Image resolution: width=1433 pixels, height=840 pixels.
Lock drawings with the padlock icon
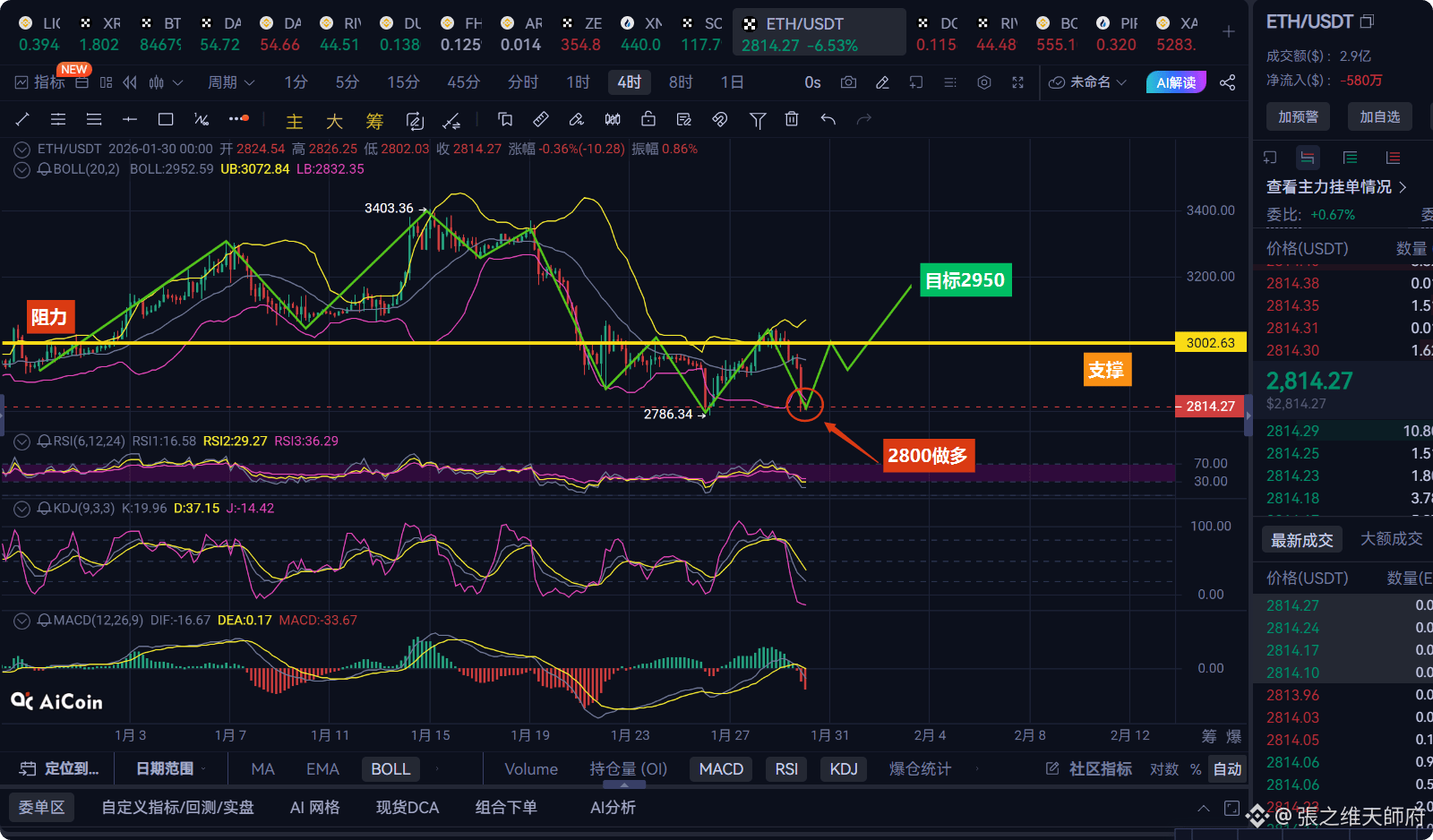pos(648,119)
